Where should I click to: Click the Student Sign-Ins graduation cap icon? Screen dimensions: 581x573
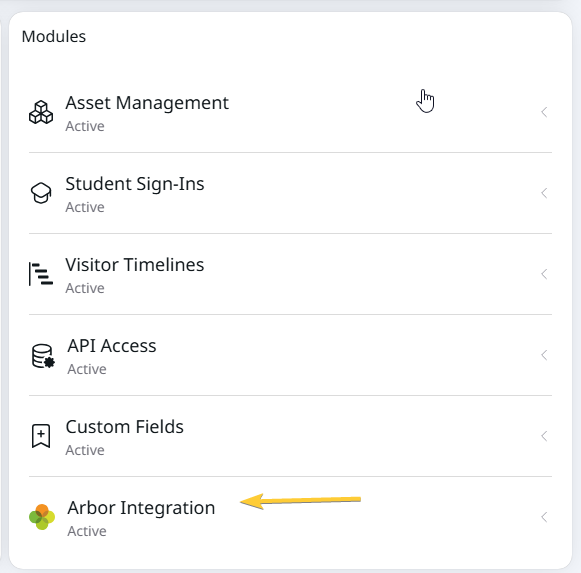point(41,193)
